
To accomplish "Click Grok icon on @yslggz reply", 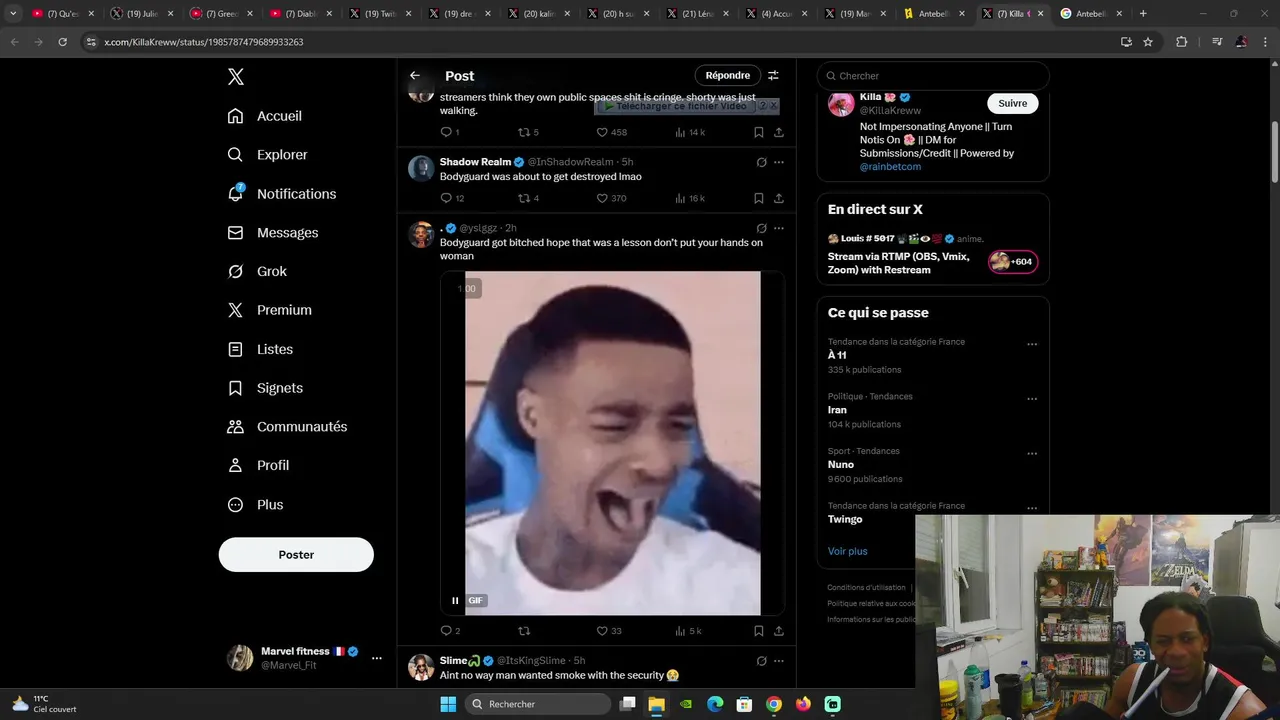I will point(761,228).
